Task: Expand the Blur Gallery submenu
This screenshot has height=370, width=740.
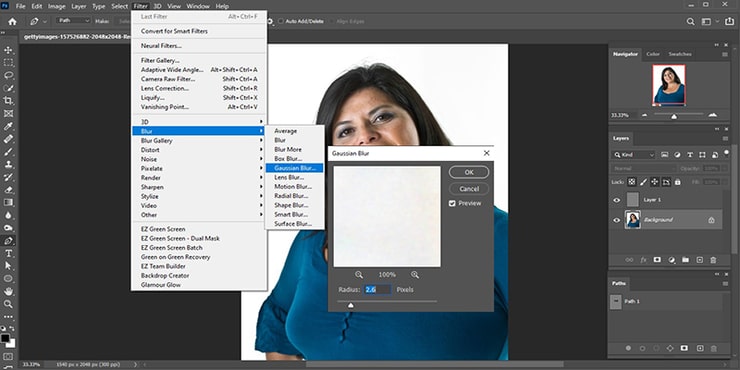Action: click(199, 141)
